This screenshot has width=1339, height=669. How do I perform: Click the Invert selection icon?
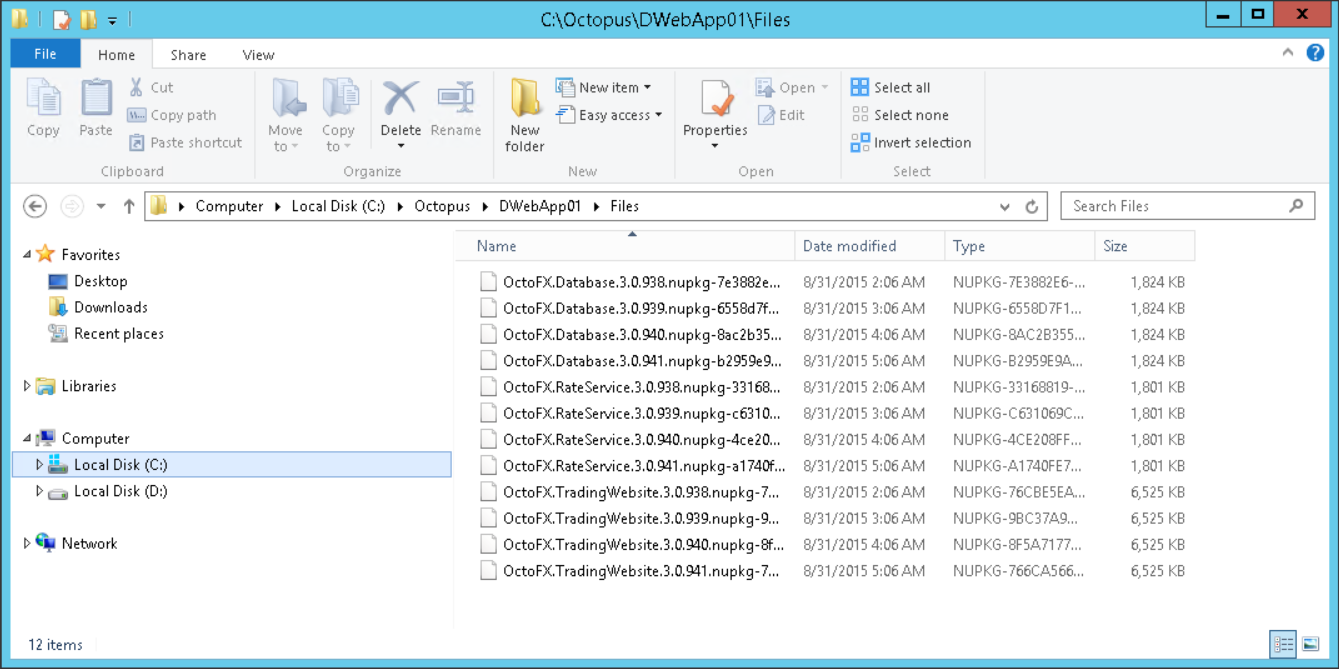pyautogui.click(x=860, y=143)
